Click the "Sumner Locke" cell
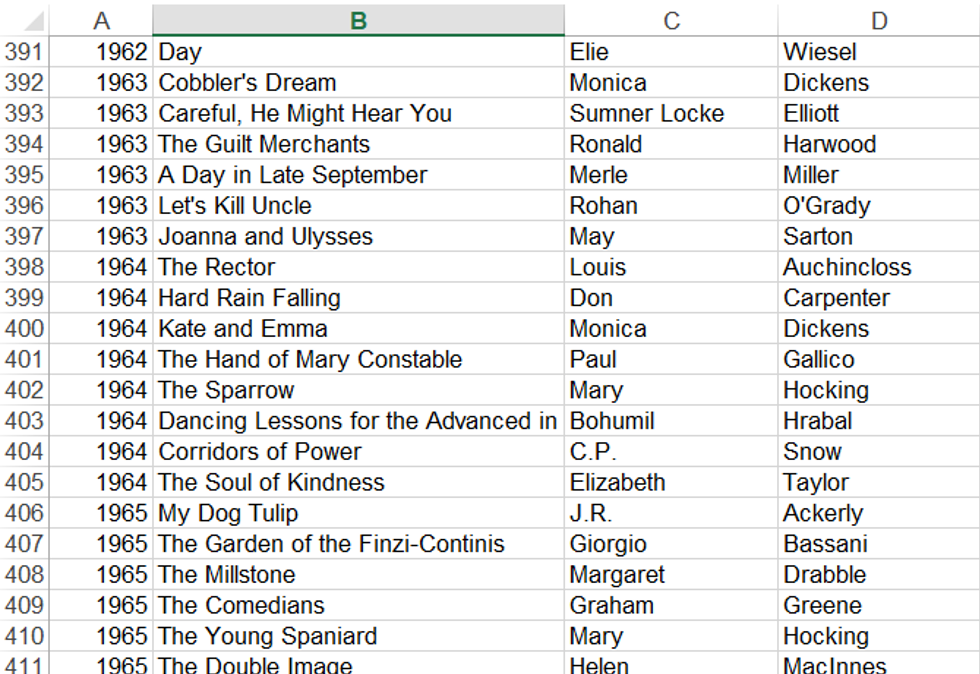 click(x=671, y=114)
